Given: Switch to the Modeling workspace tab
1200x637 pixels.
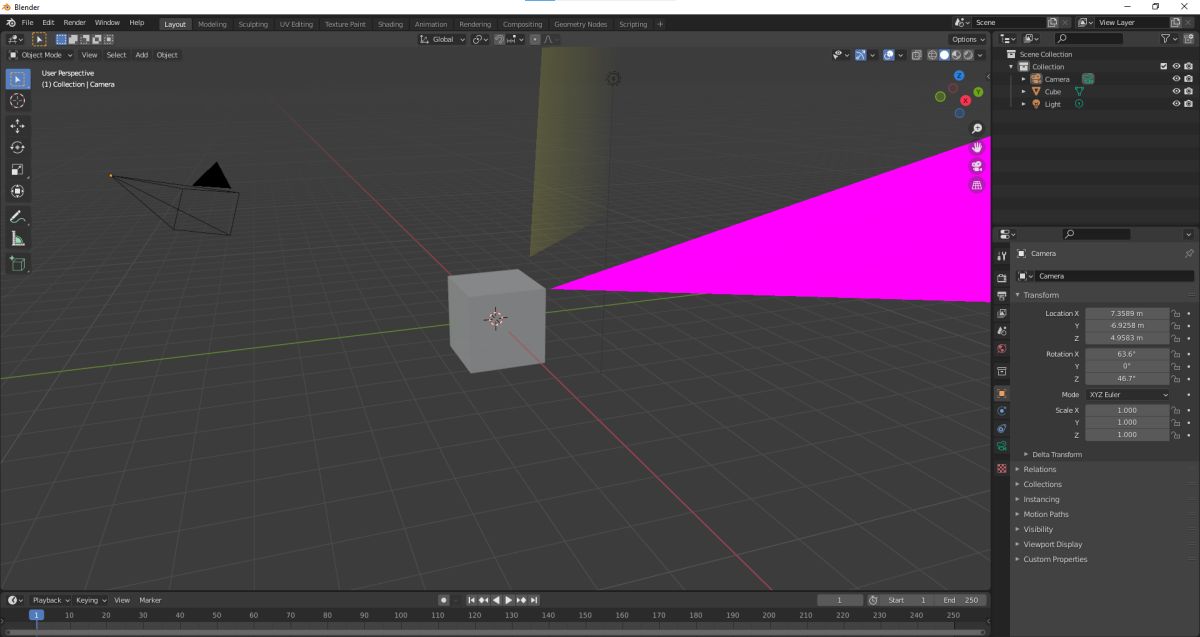Looking at the screenshot, I should [212, 24].
